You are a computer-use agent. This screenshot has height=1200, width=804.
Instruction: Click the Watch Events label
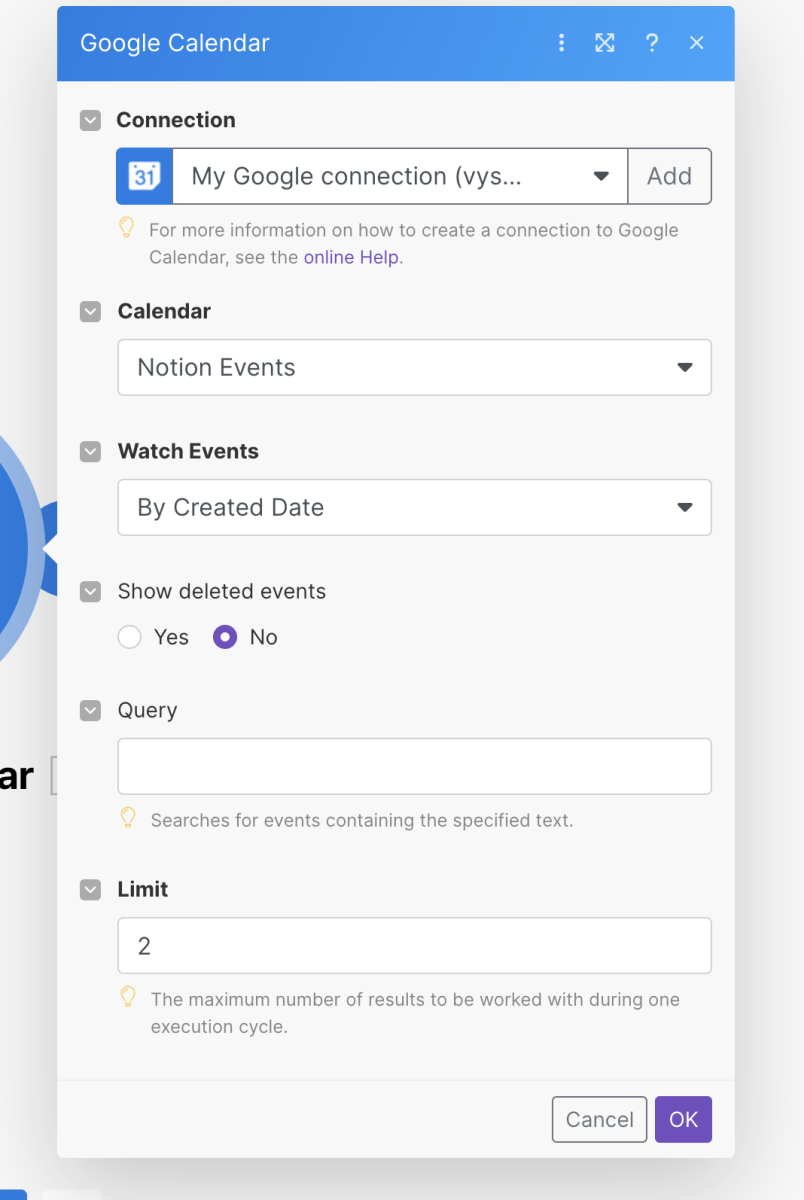(x=188, y=451)
